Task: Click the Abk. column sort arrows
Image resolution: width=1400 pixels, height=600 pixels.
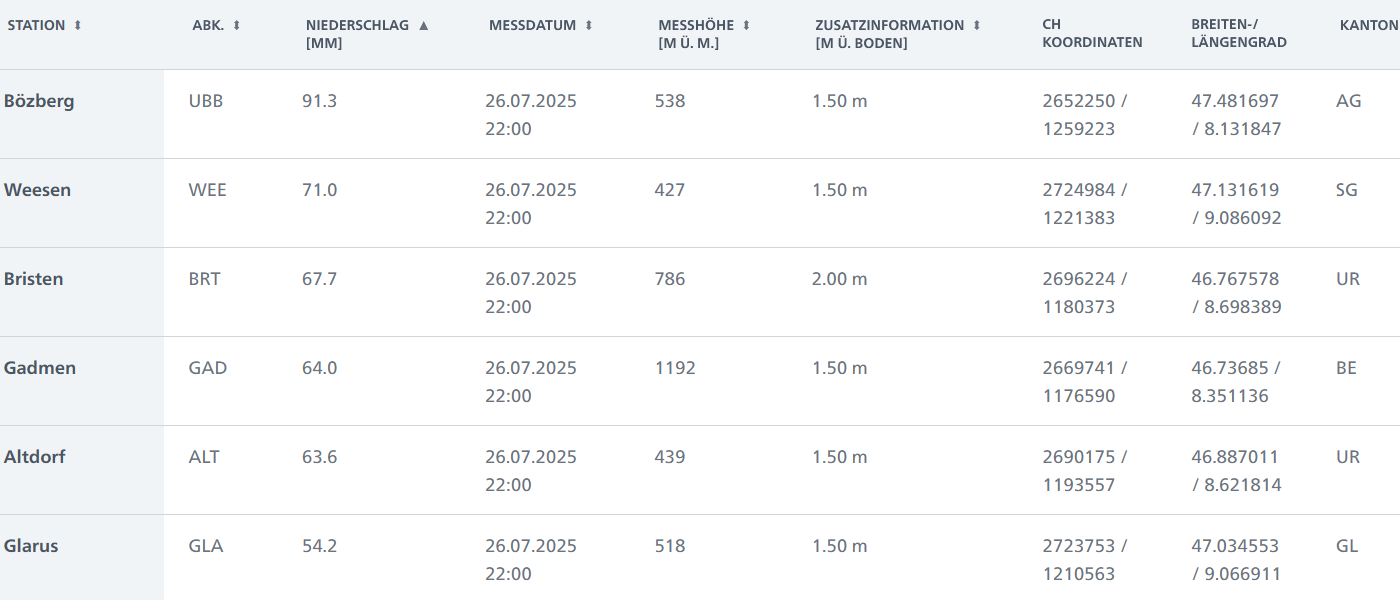Action: (237, 25)
